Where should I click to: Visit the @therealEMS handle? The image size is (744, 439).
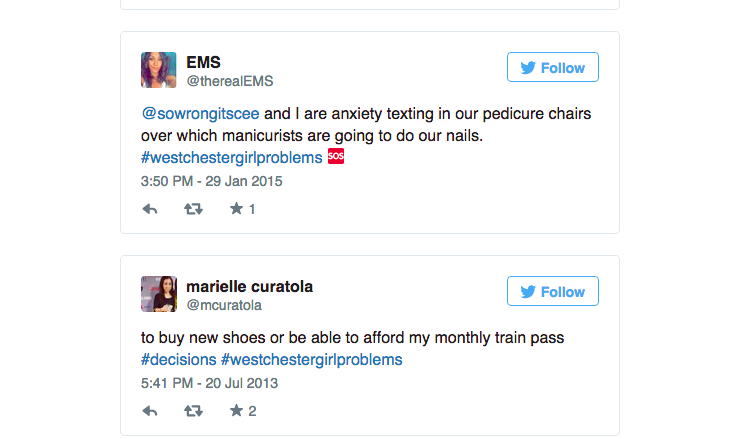click(230, 81)
